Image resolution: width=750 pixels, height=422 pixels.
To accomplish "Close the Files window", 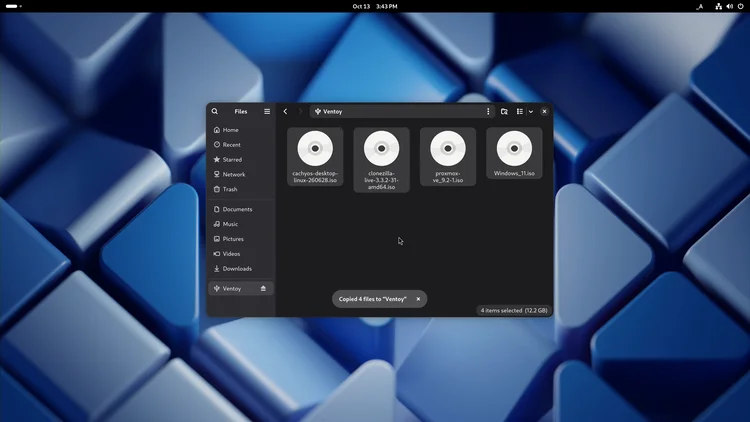I will pos(544,111).
